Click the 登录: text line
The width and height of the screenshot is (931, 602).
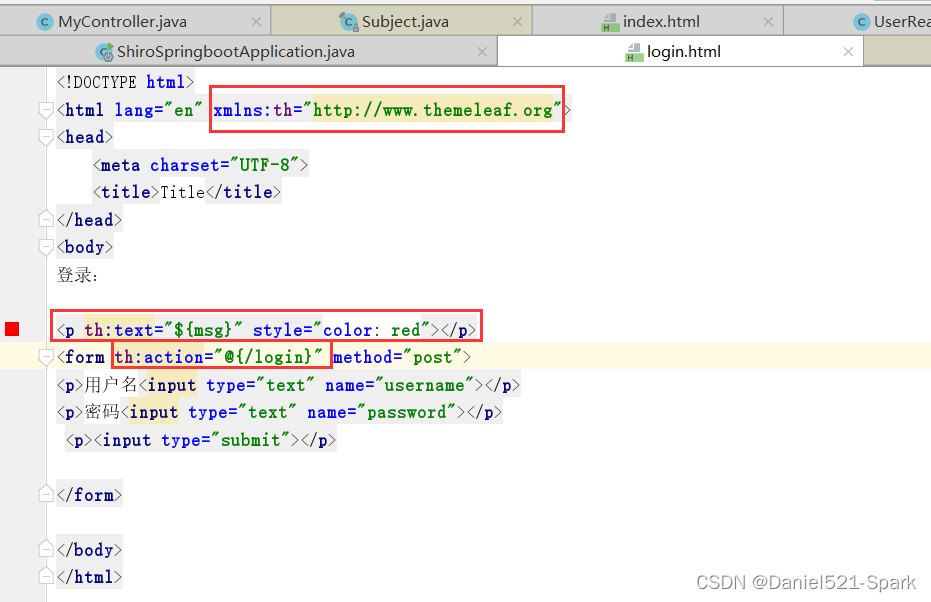(77, 275)
